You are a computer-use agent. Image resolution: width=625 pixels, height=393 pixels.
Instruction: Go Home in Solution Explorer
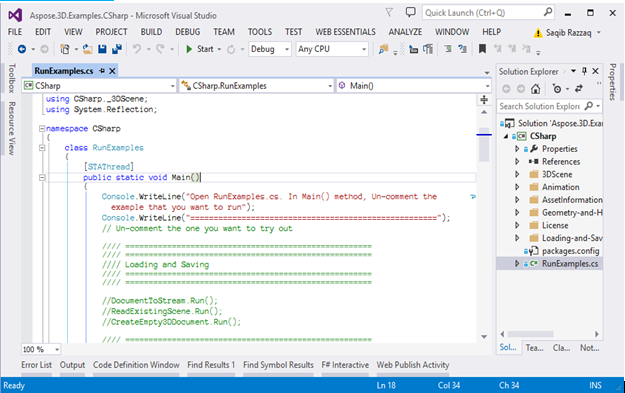click(x=535, y=89)
